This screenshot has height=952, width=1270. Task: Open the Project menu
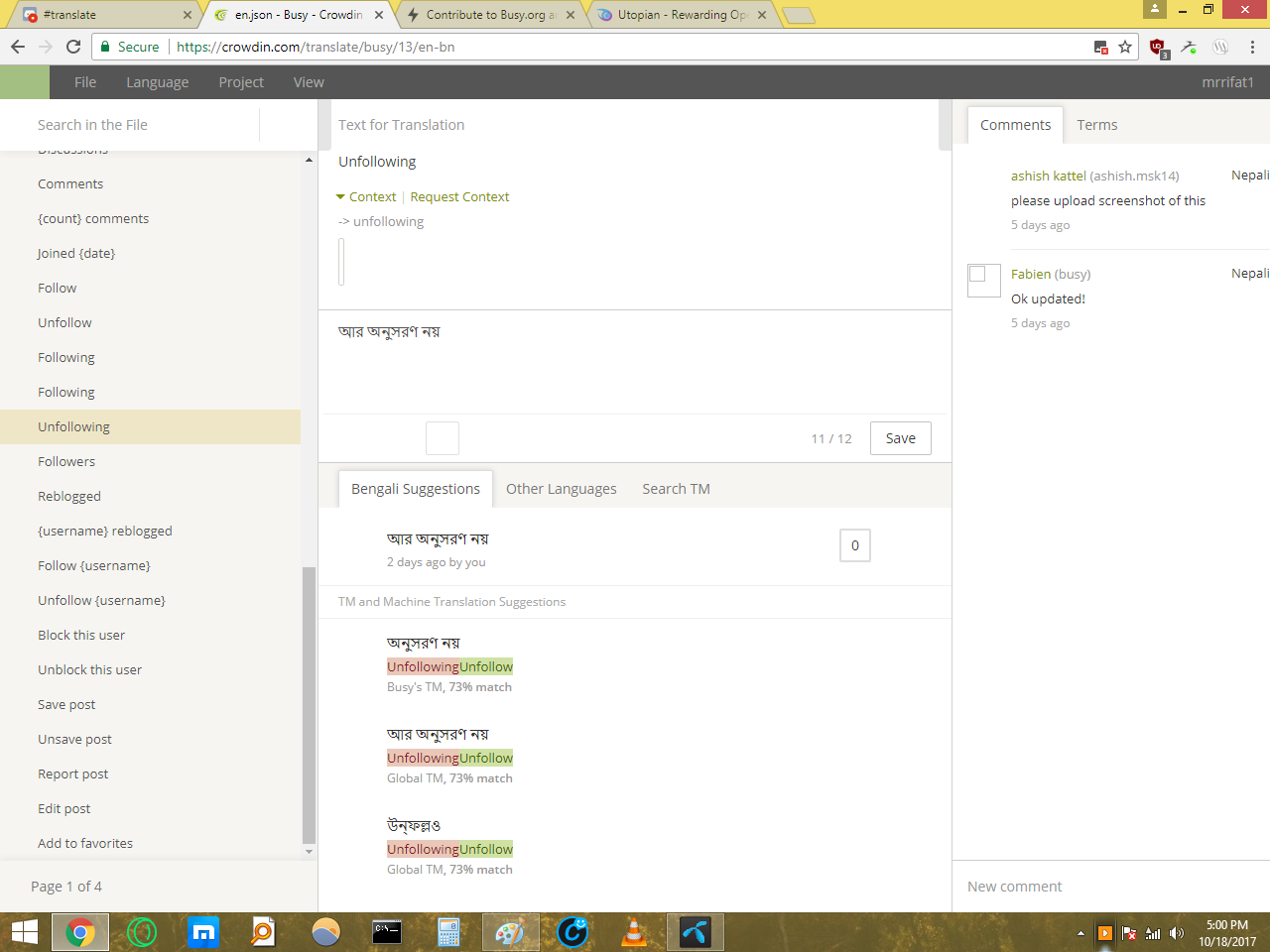[x=241, y=82]
